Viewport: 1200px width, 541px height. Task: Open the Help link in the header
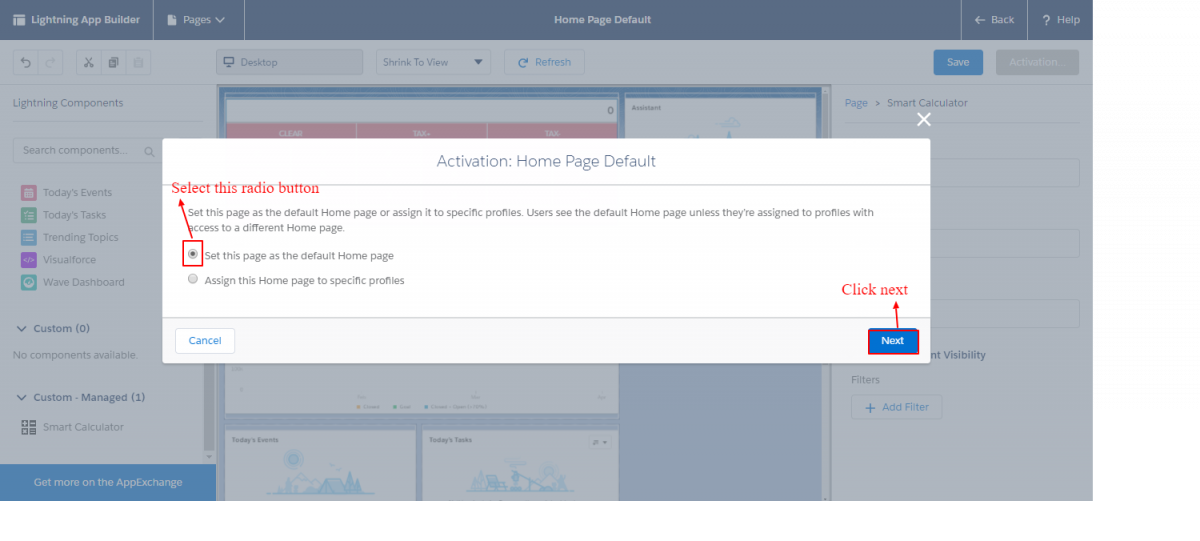pyautogui.click(x=1060, y=20)
